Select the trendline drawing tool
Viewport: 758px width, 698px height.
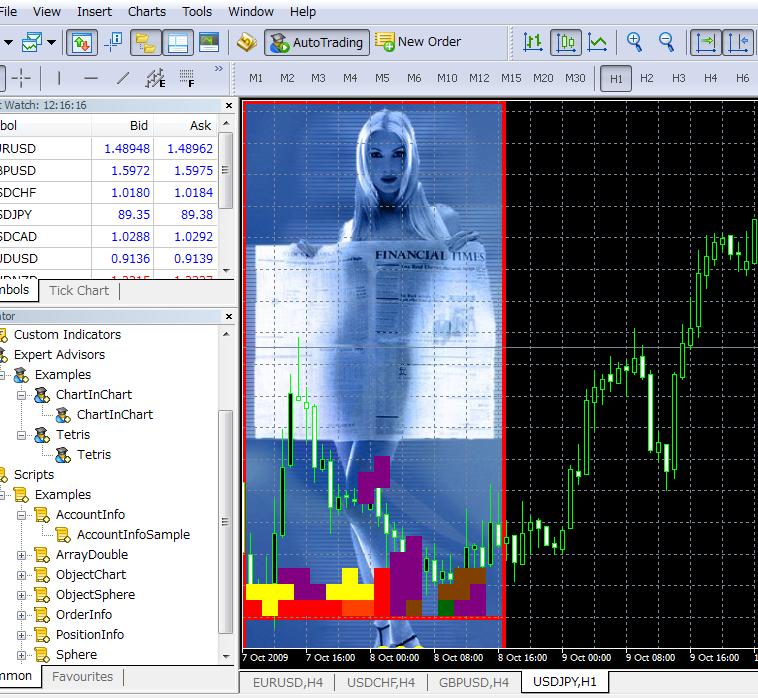pos(123,78)
